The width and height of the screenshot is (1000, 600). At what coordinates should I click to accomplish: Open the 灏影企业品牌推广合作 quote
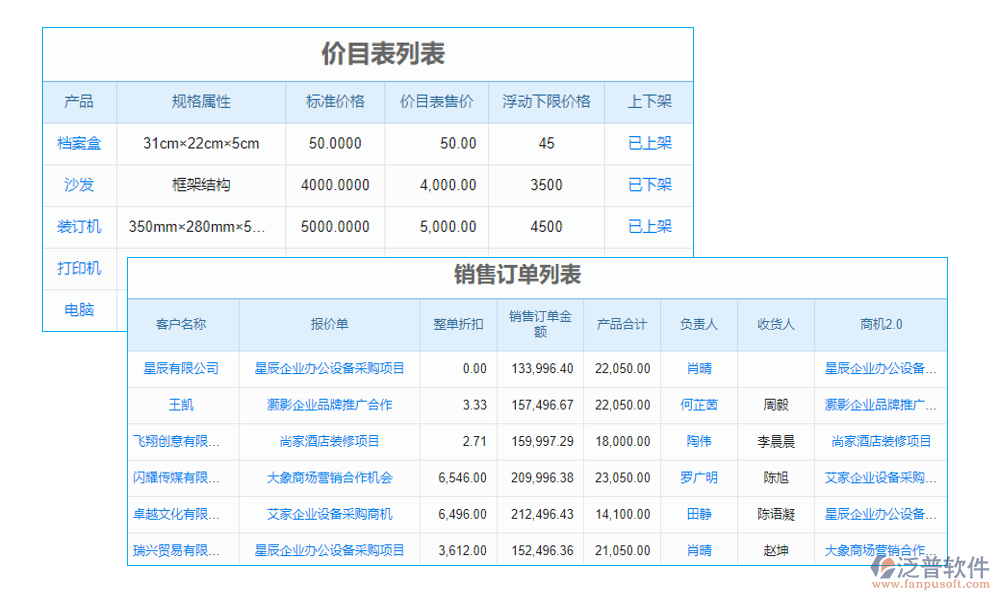click(329, 404)
